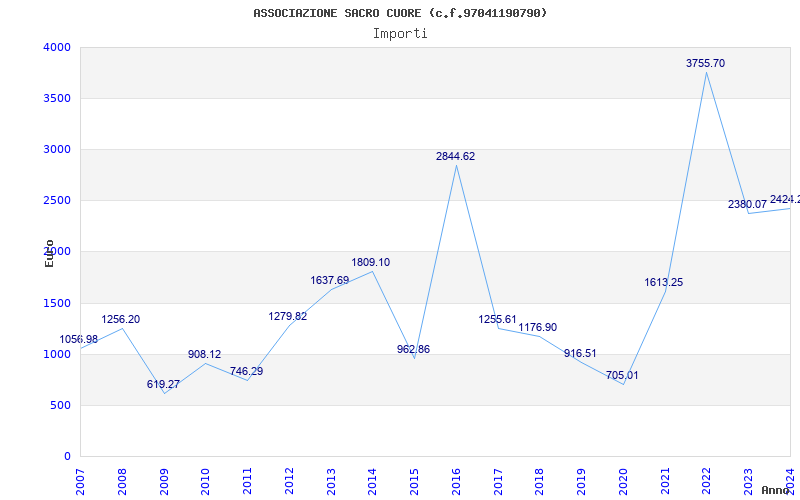800x500 pixels.
Task: Select the 2023 x-axis year label
Action: (x=748, y=482)
